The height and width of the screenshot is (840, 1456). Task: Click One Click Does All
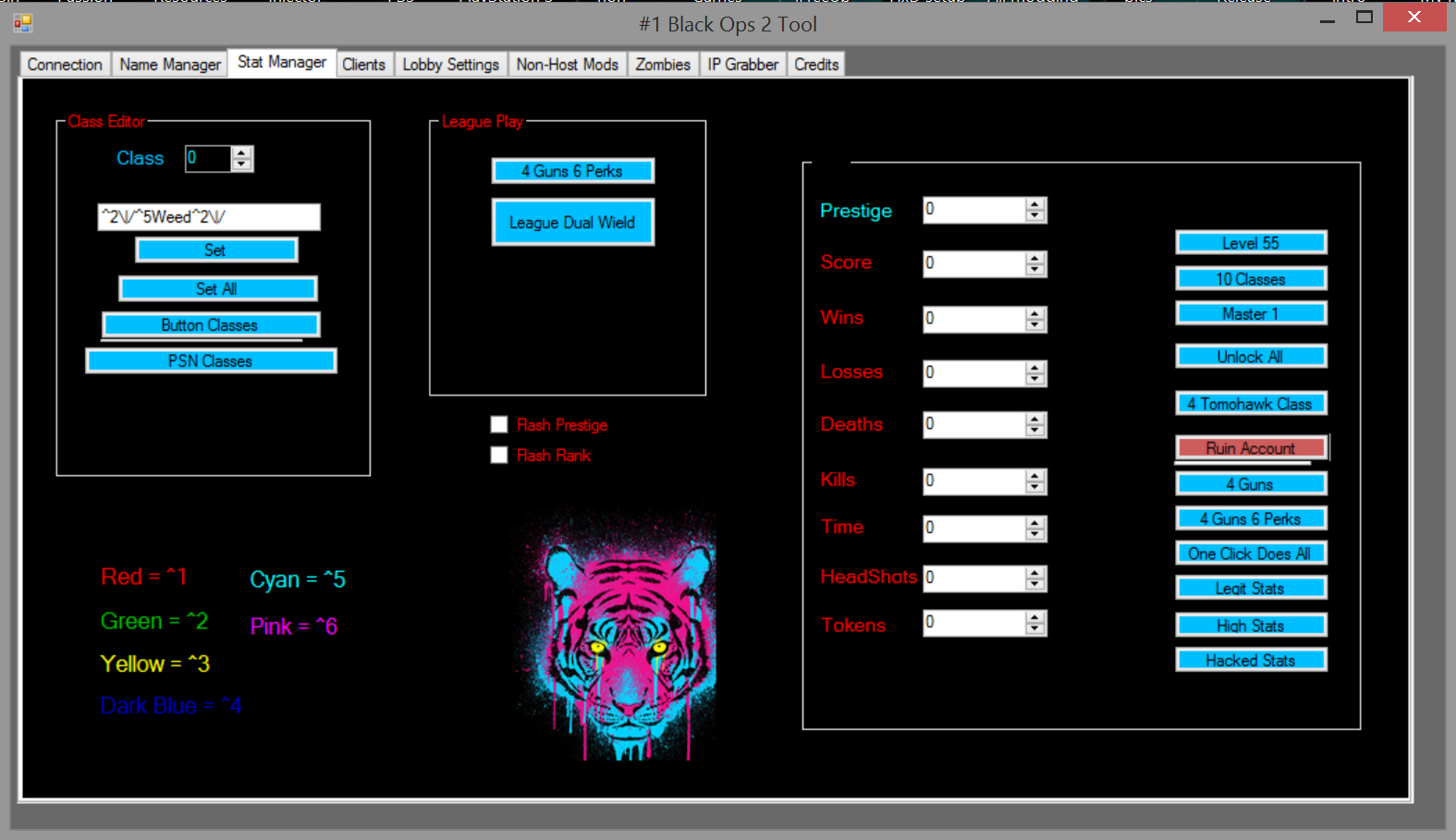[x=1251, y=554]
